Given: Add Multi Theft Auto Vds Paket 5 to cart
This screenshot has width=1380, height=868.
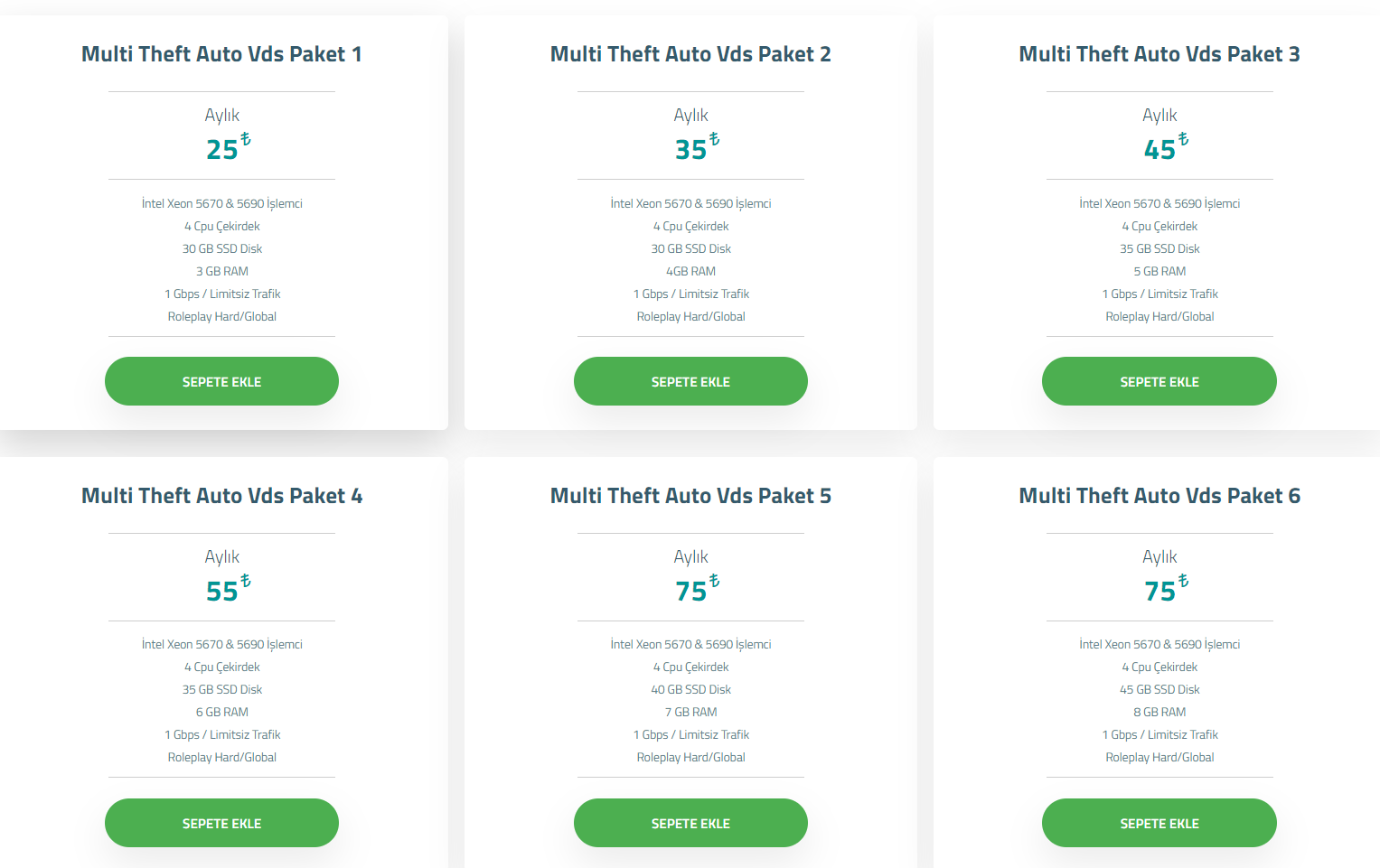Looking at the screenshot, I should point(690,823).
